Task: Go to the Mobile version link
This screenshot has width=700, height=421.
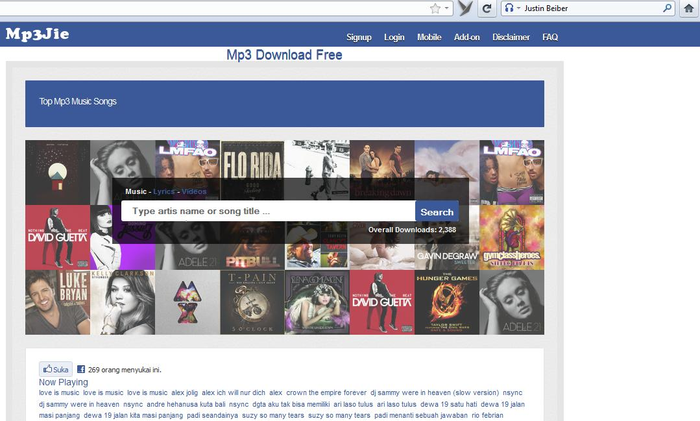Action: click(429, 37)
